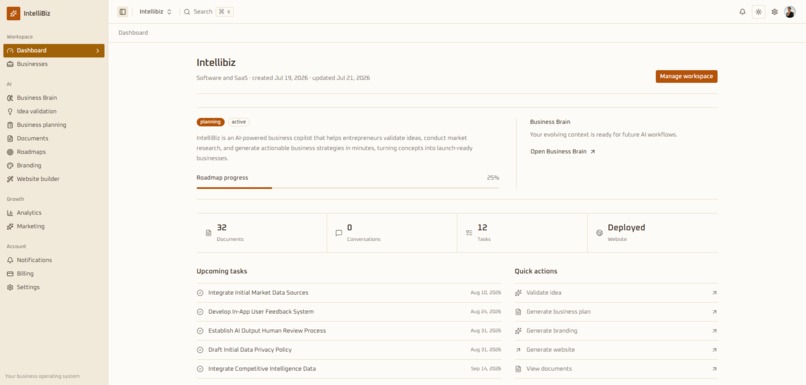Click the sidebar Settings gear icon
This screenshot has width=806, height=385.
10,287
